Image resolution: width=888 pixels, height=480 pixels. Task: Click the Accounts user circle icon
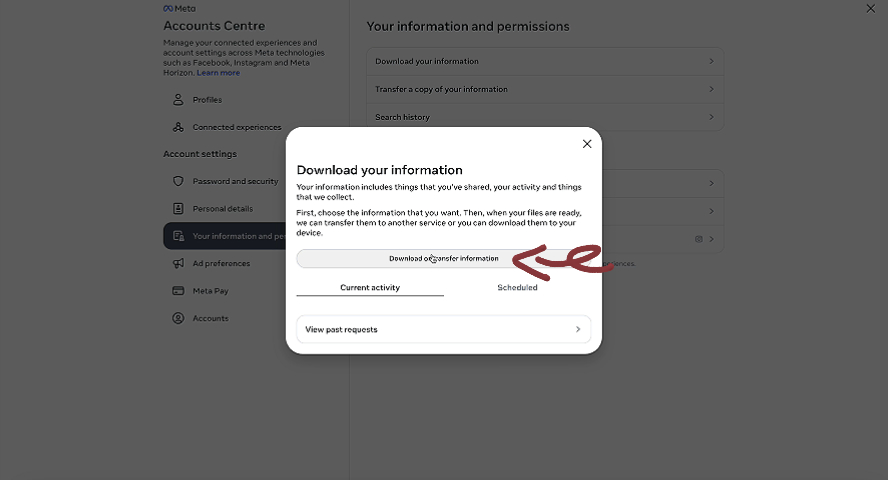click(x=178, y=318)
